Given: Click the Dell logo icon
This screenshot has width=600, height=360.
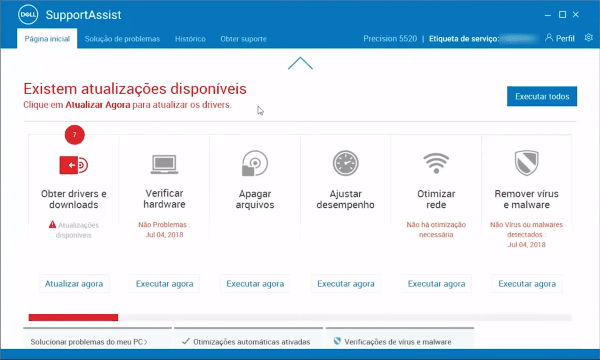Looking at the screenshot, I should click(28, 15).
